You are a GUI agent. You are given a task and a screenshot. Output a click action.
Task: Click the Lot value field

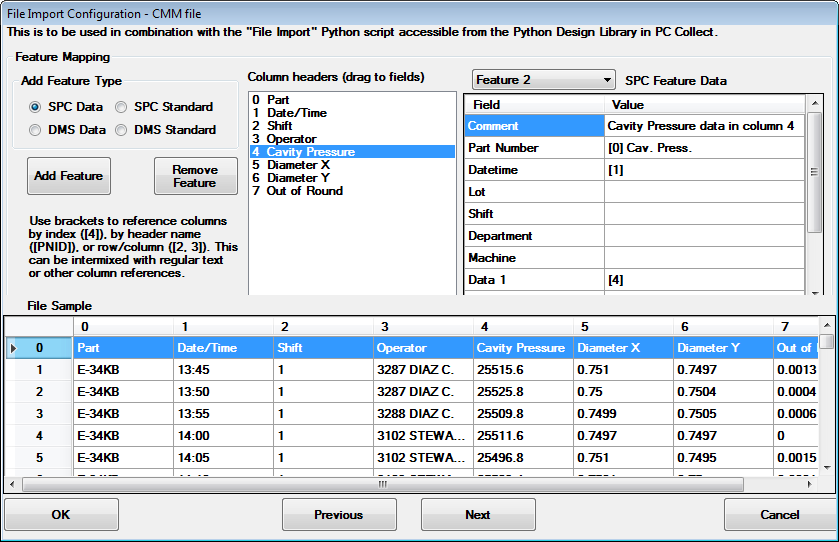[703, 192]
